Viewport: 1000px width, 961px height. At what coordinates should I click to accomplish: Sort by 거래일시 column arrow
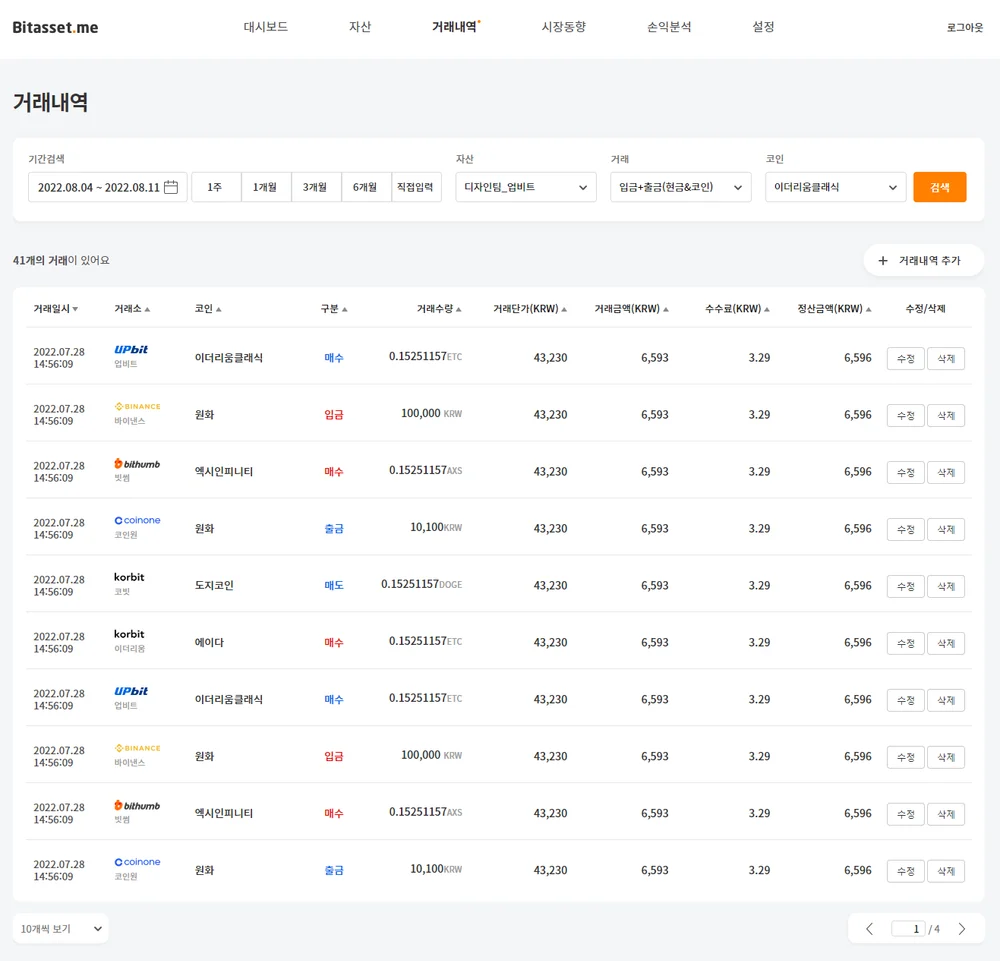tap(75, 310)
